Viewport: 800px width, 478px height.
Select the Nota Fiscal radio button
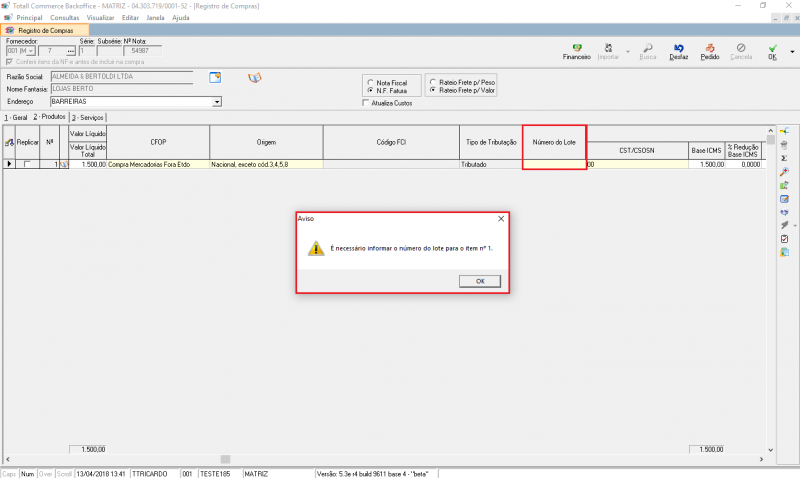(369, 82)
